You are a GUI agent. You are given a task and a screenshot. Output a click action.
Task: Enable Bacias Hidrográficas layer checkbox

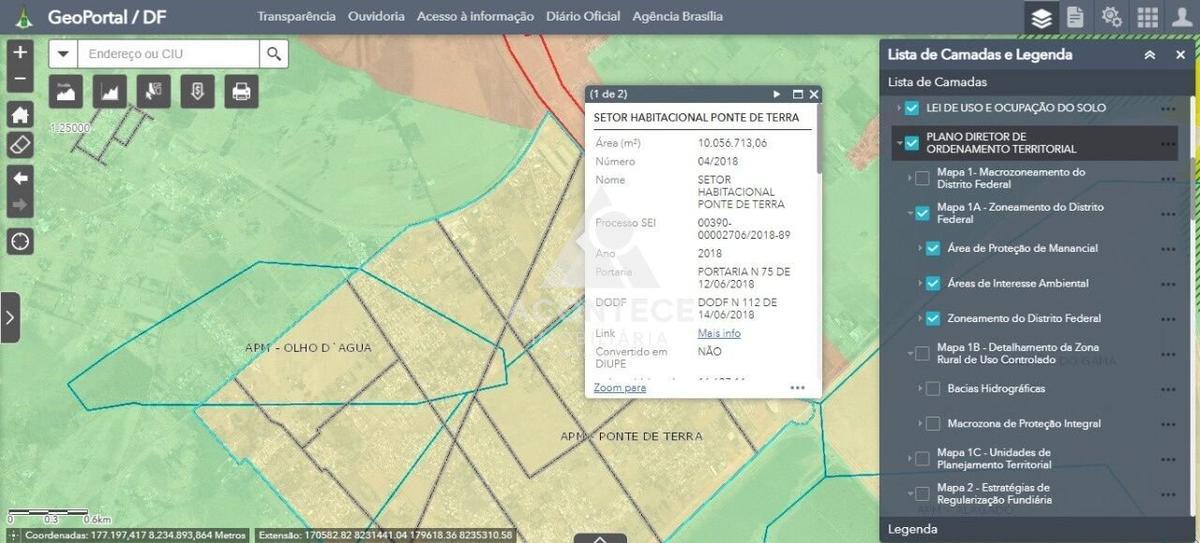tap(932, 388)
